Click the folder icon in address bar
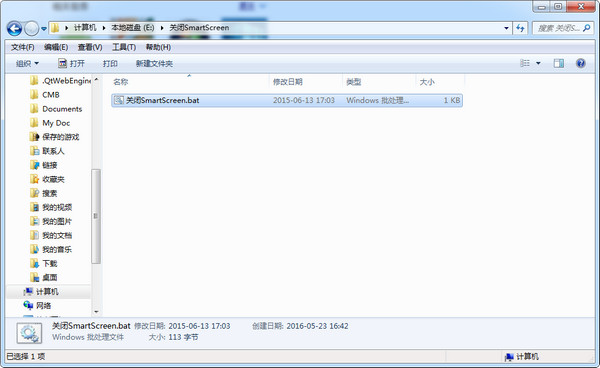 coord(55,28)
